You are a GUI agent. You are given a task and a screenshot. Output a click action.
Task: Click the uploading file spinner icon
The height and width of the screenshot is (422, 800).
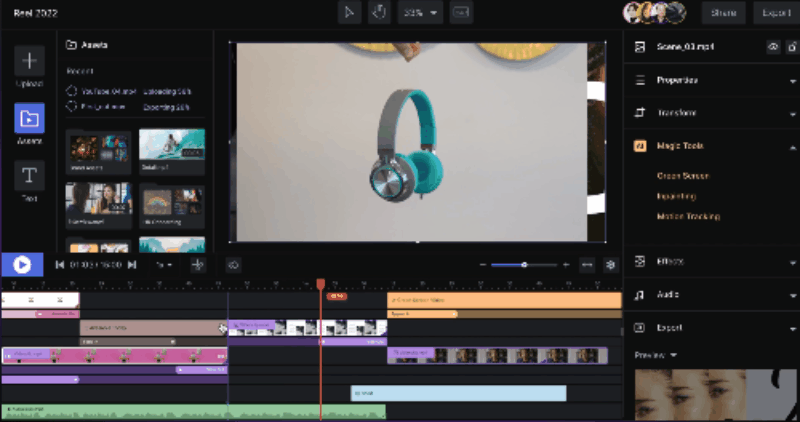pos(71,91)
